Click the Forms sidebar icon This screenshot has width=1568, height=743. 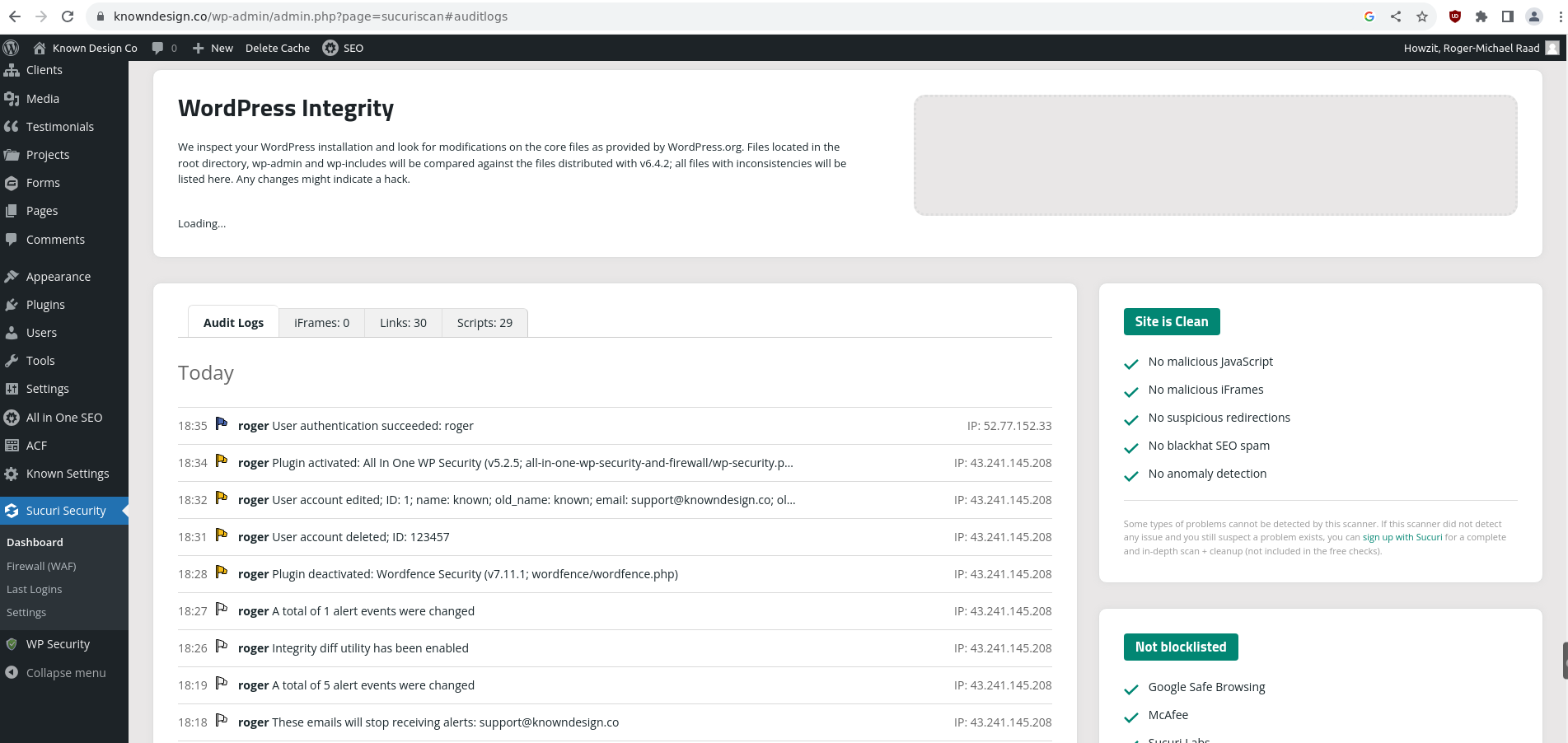12,183
